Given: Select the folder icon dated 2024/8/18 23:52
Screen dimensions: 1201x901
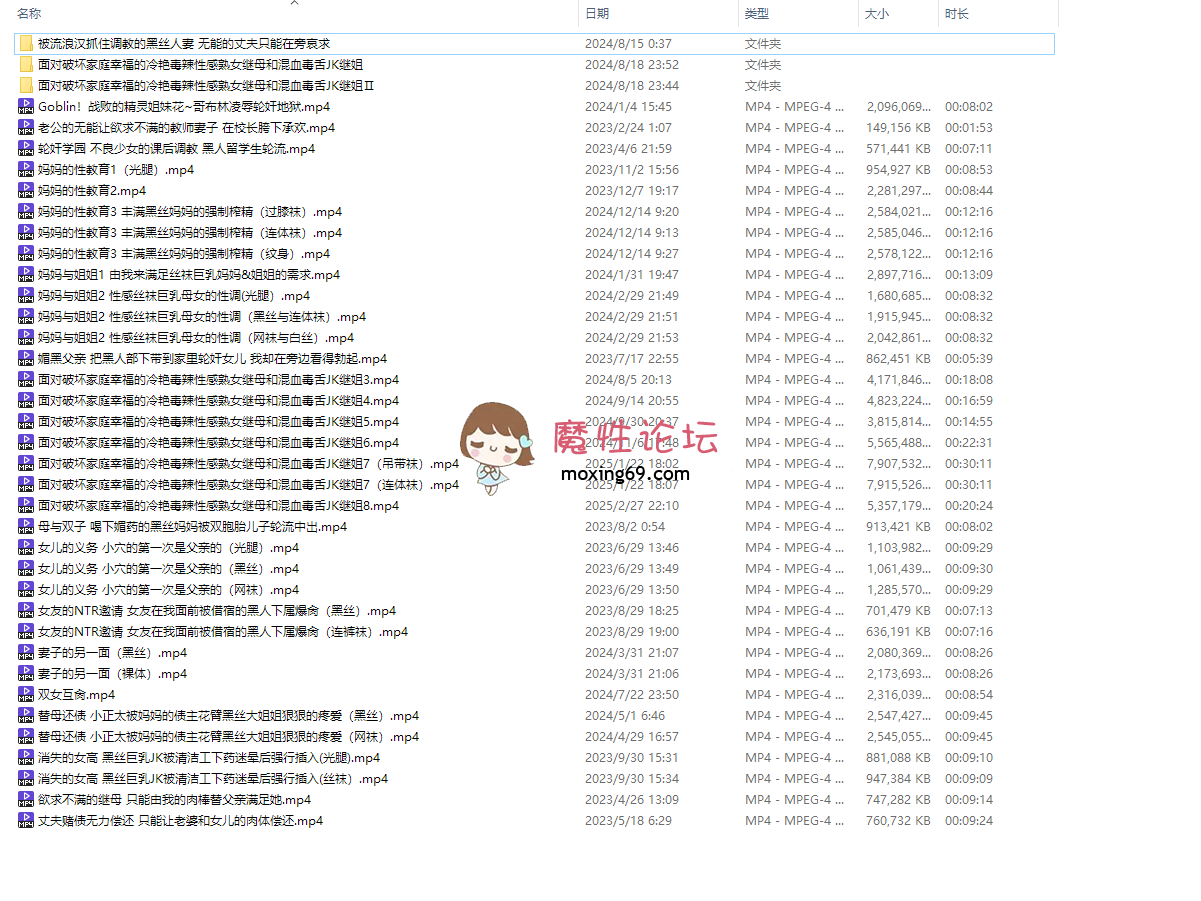Looking at the screenshot, I should pyautogui.click(x=26, y=65).
